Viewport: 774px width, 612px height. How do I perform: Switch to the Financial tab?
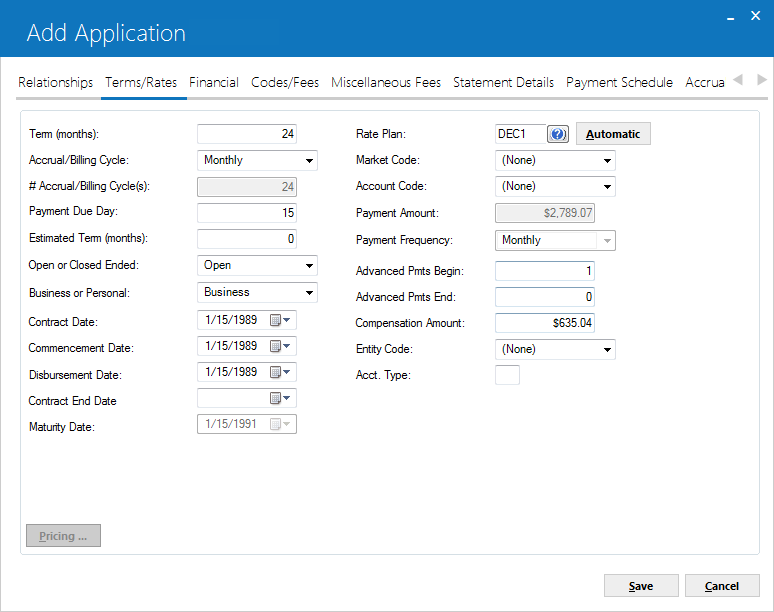[214, 82]
